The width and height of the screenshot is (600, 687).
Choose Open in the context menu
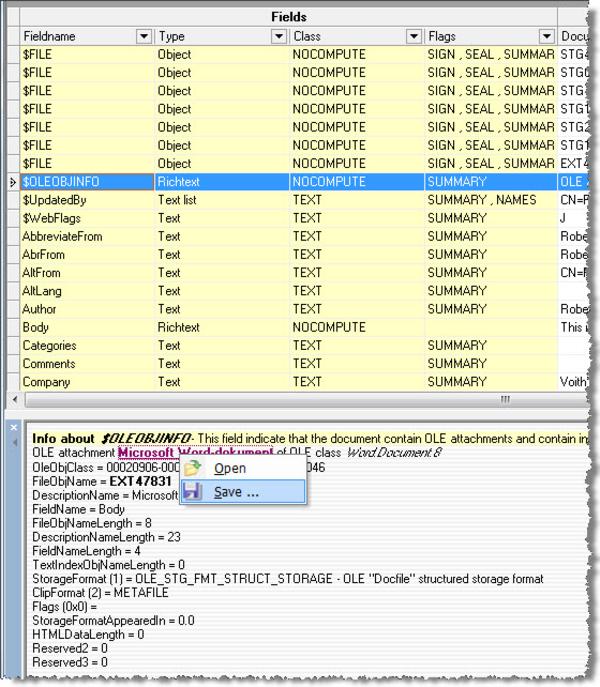point(243,468)
